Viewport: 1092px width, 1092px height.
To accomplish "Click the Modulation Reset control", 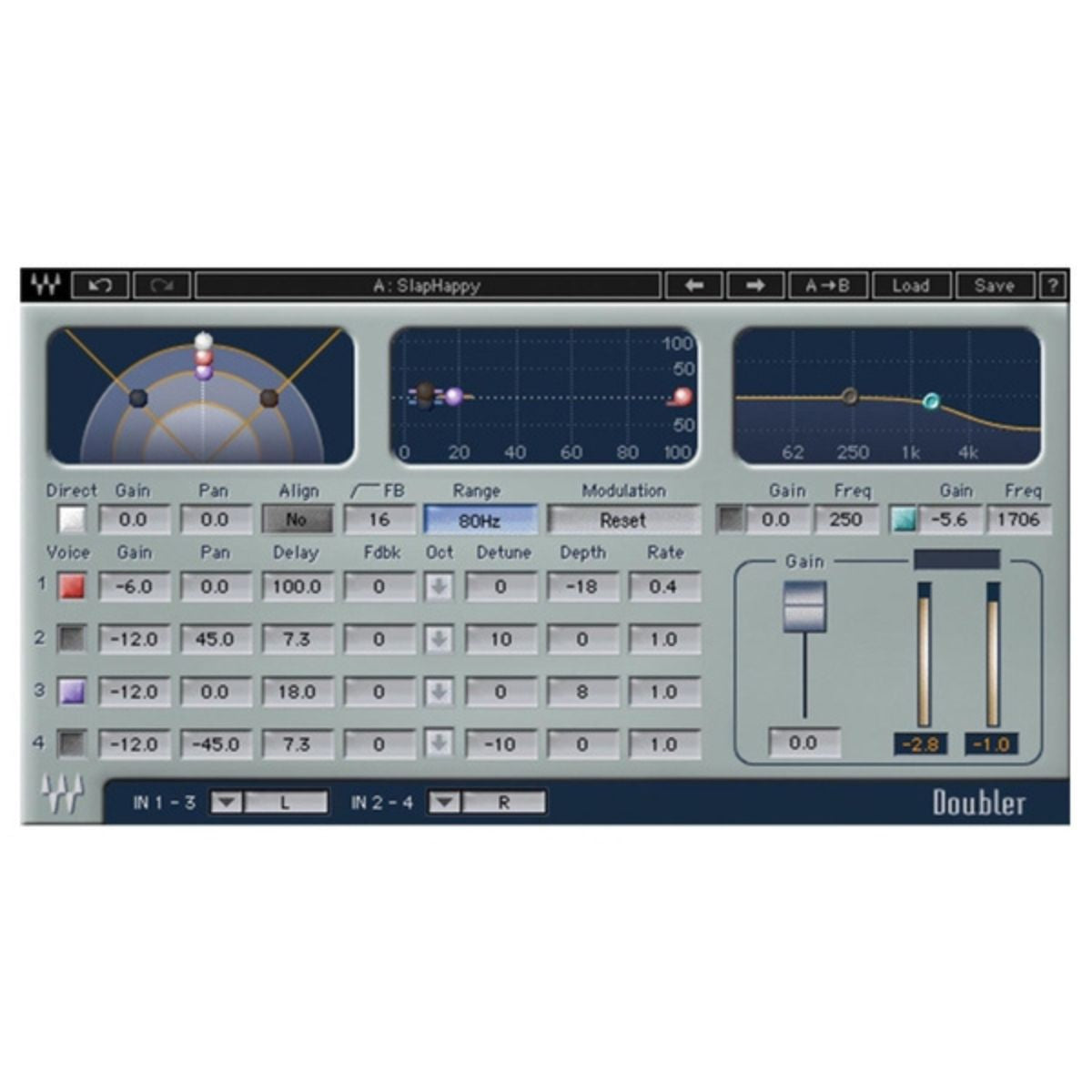I will pyautogui.click(x=622, y=520).
